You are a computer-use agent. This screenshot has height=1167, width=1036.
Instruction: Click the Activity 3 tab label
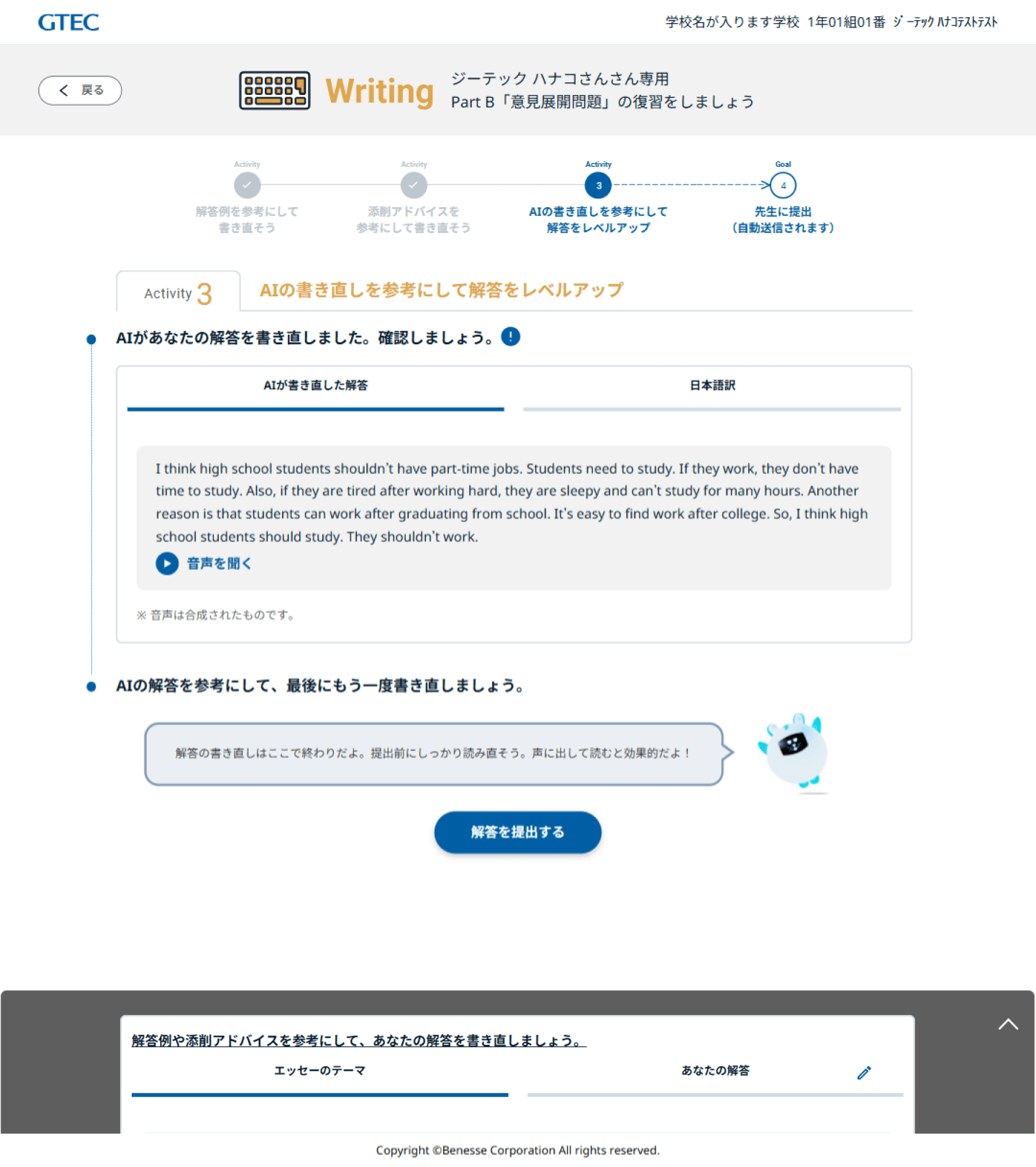click(178, 293)
